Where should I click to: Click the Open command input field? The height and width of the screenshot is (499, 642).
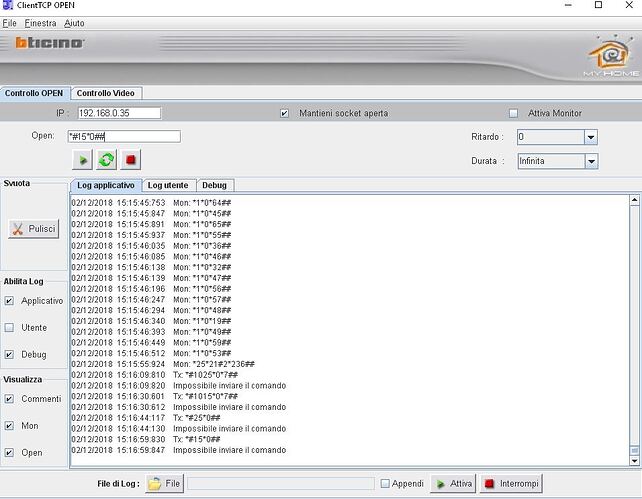(x=124, y=137)
